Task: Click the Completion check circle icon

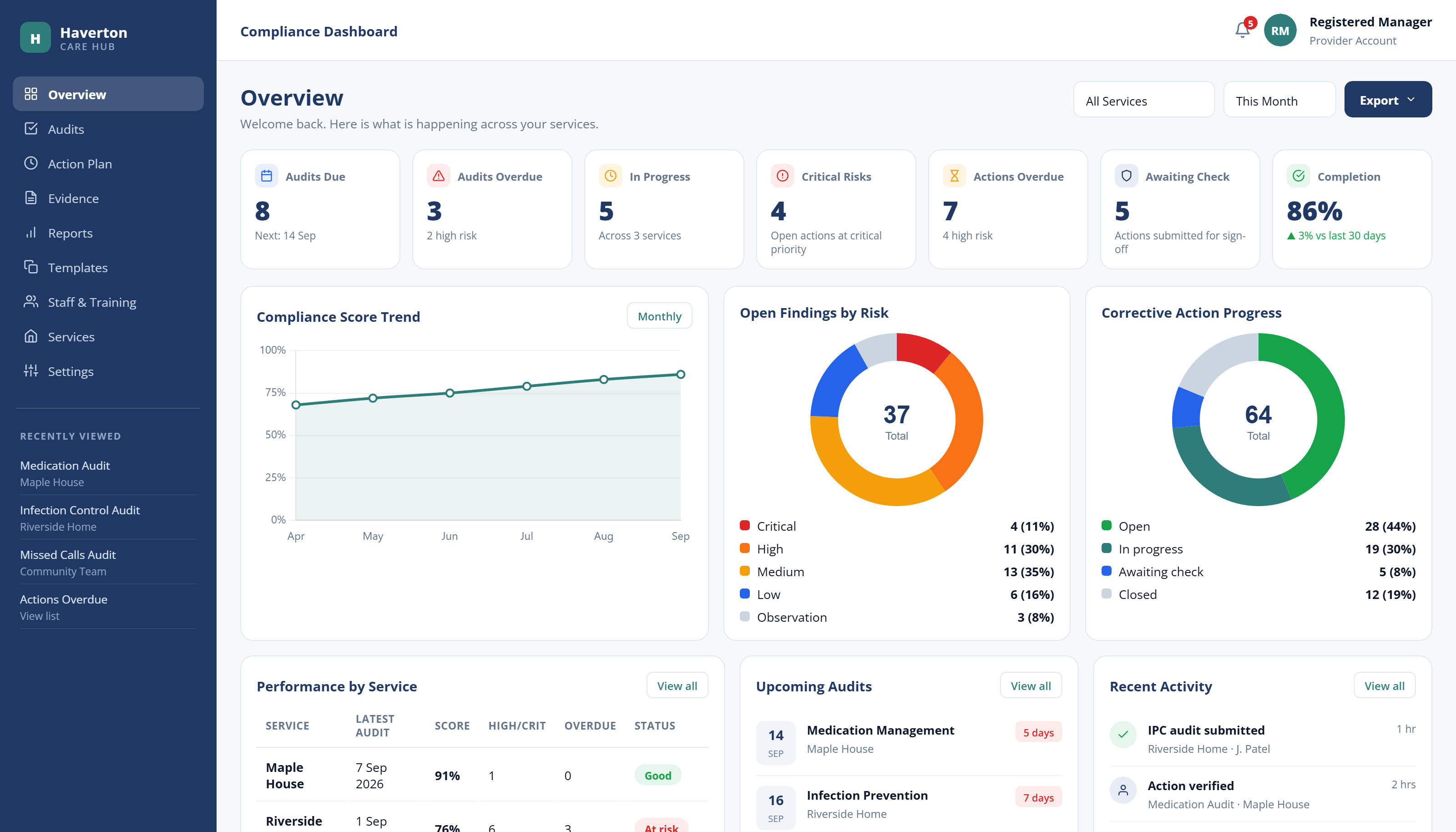Action: [x=1298, y=176]
